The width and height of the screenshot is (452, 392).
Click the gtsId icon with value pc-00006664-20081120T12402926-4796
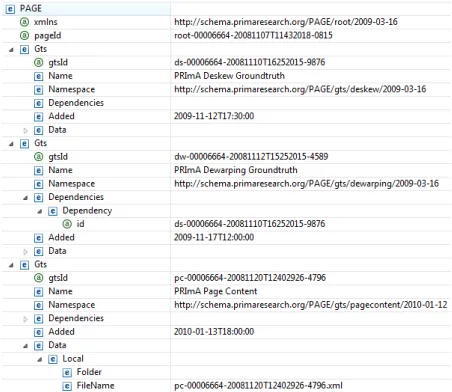(x=39, y=278)
